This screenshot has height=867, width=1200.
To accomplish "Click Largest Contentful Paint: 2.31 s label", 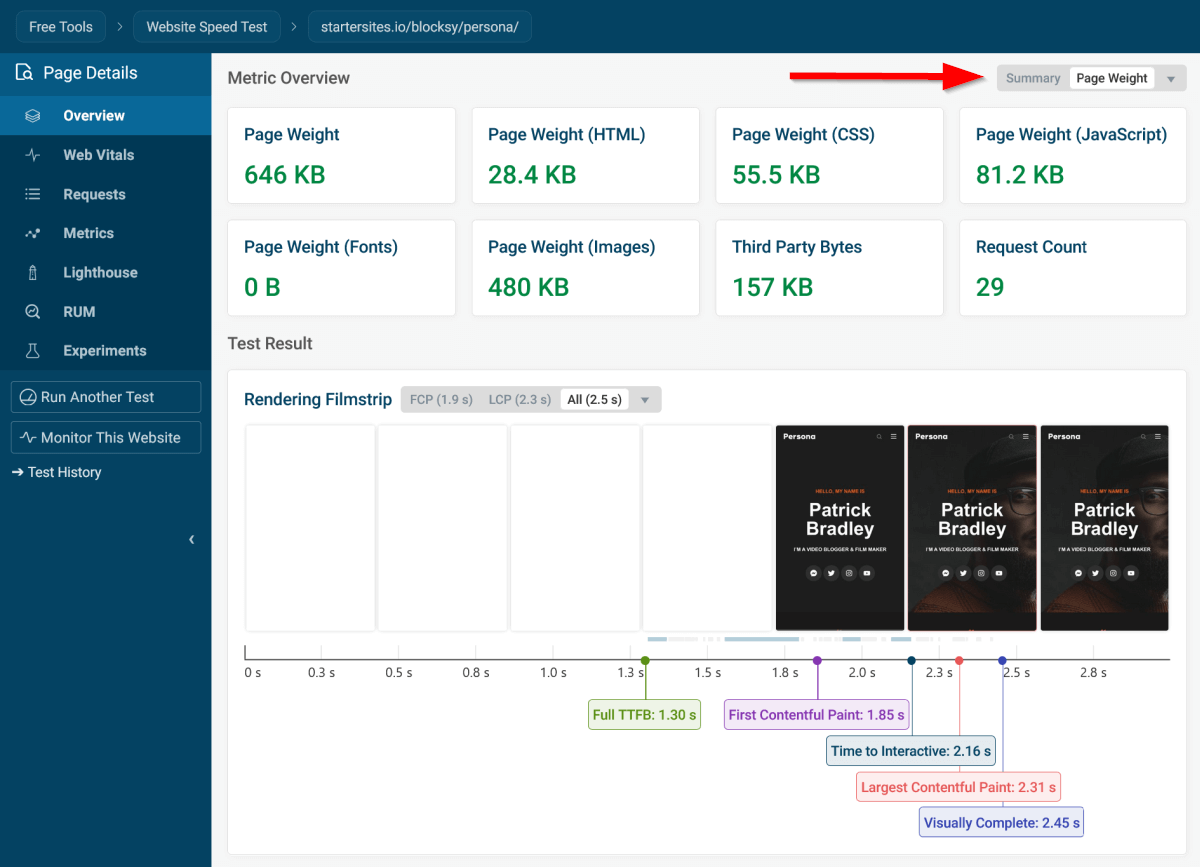I will [958, 787].
